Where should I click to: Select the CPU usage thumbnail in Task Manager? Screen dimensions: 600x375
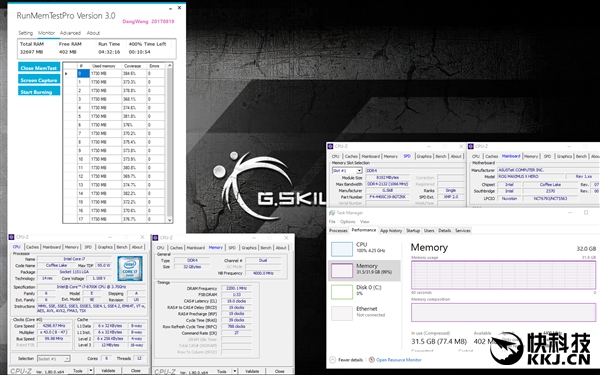pos(342,249)
